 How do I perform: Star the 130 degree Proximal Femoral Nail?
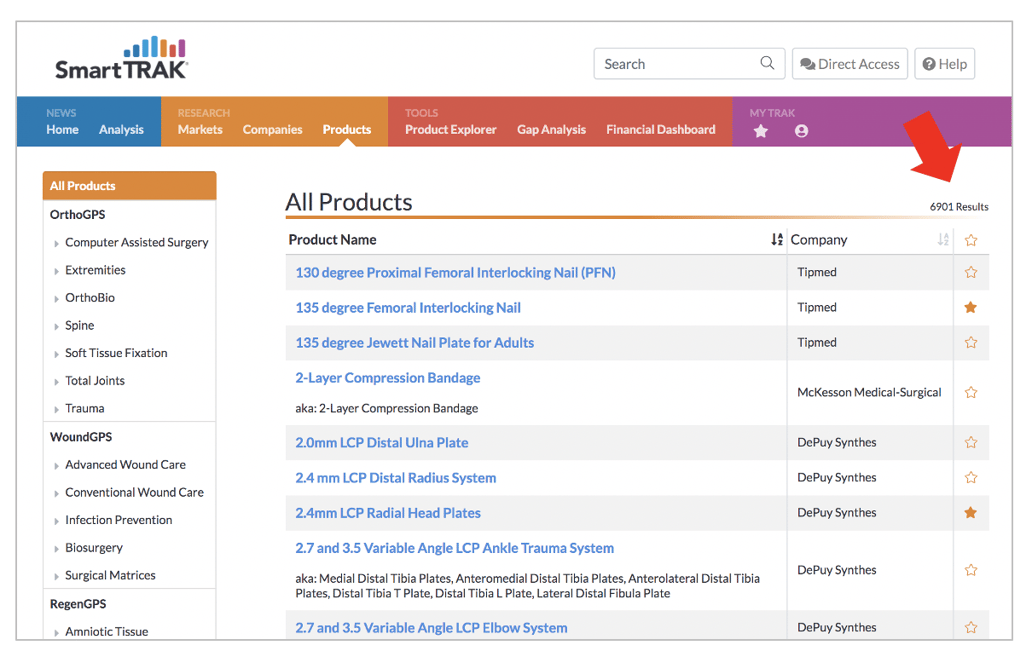pyautogui.click(x=971, y=272)
